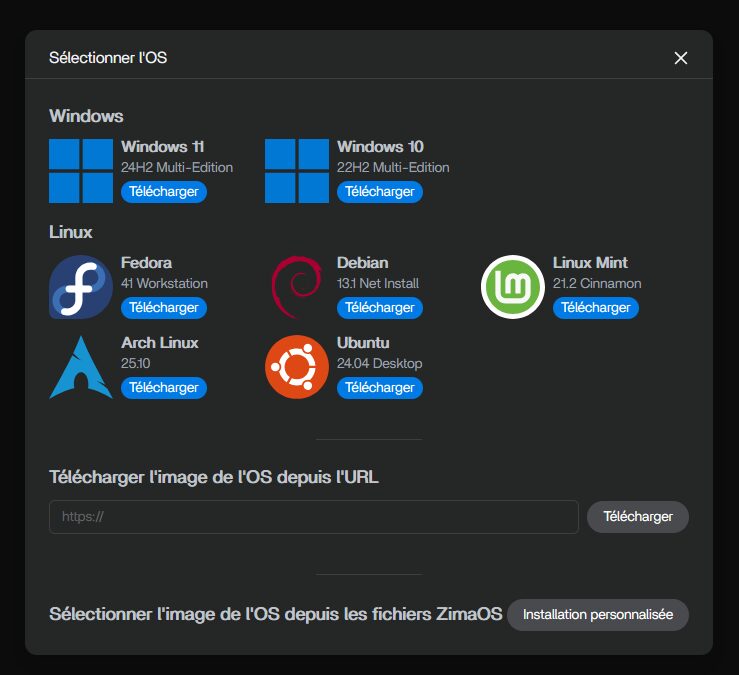Select the Windows 10 title text

380,147
